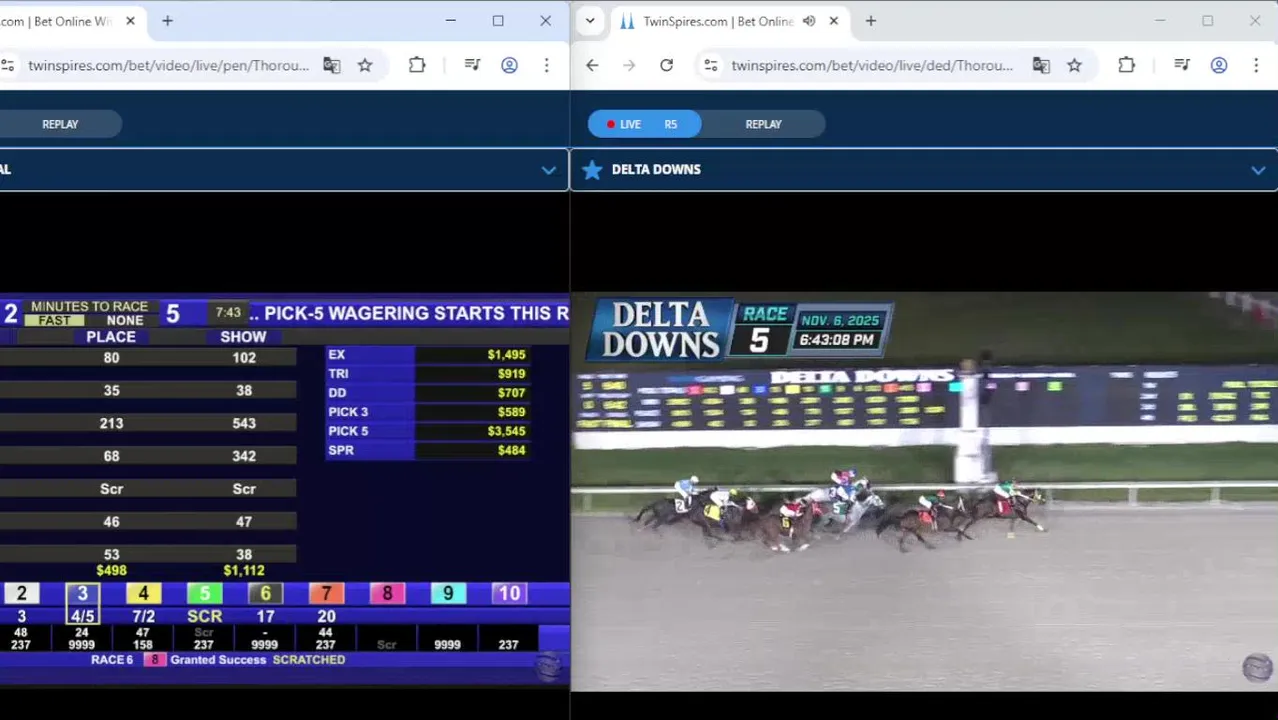Select LIVE R5 toggle in right window
The height and width of the screenshot is (720, 1278).
tap(644, 124)
